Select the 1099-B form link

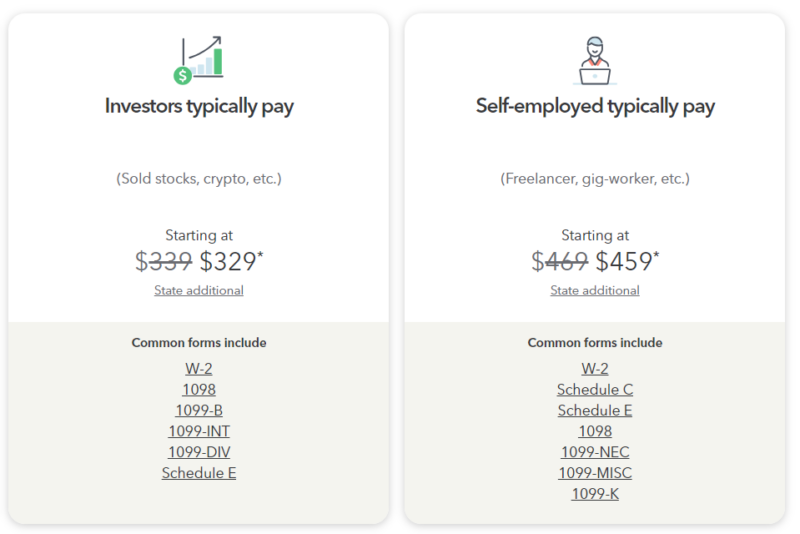coord(199,410)
